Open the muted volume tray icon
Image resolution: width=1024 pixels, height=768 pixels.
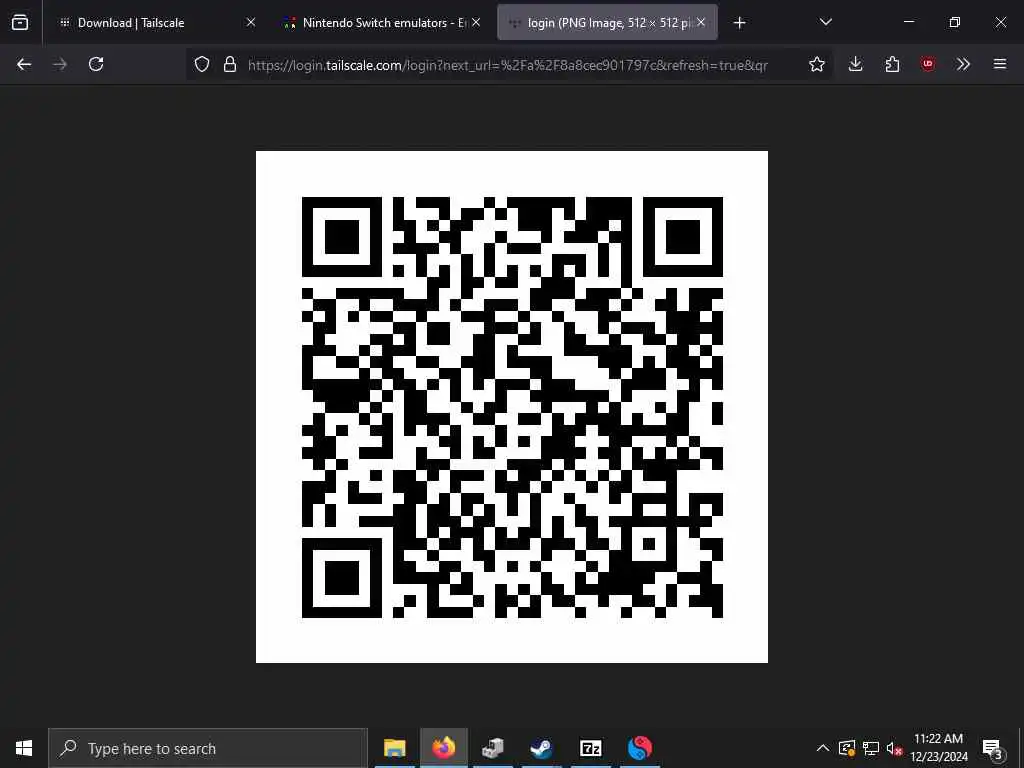(894, 748)
